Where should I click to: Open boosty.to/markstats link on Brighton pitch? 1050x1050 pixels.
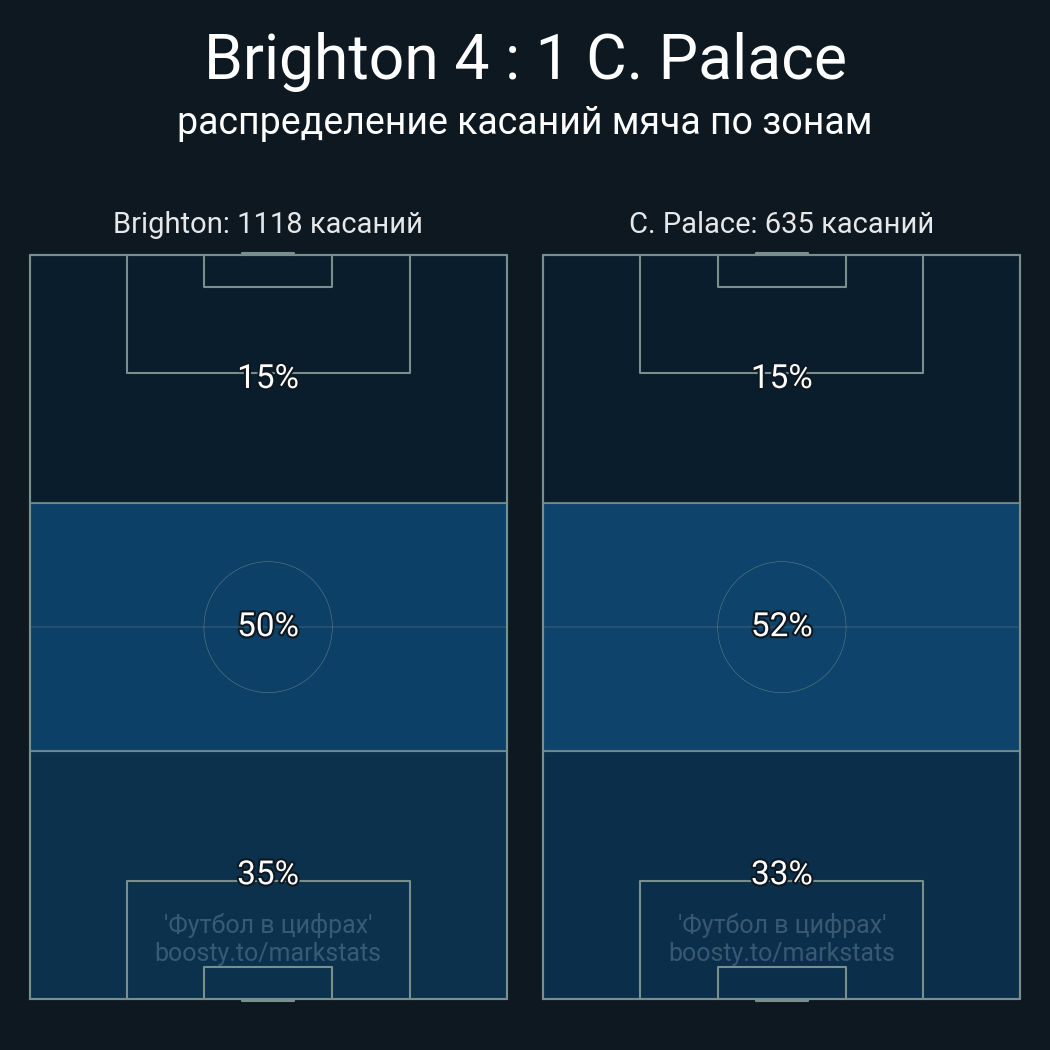click(x=268, y=952)
